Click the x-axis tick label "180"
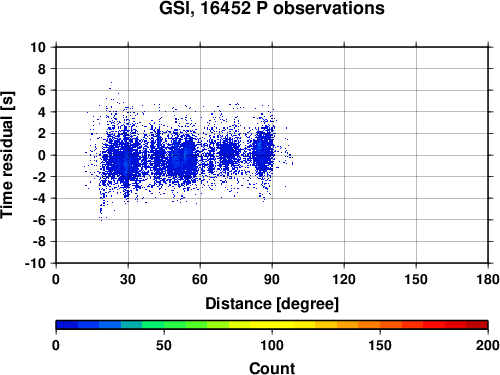This screenshot has width=500, height=375. click(x=488, y=279)
